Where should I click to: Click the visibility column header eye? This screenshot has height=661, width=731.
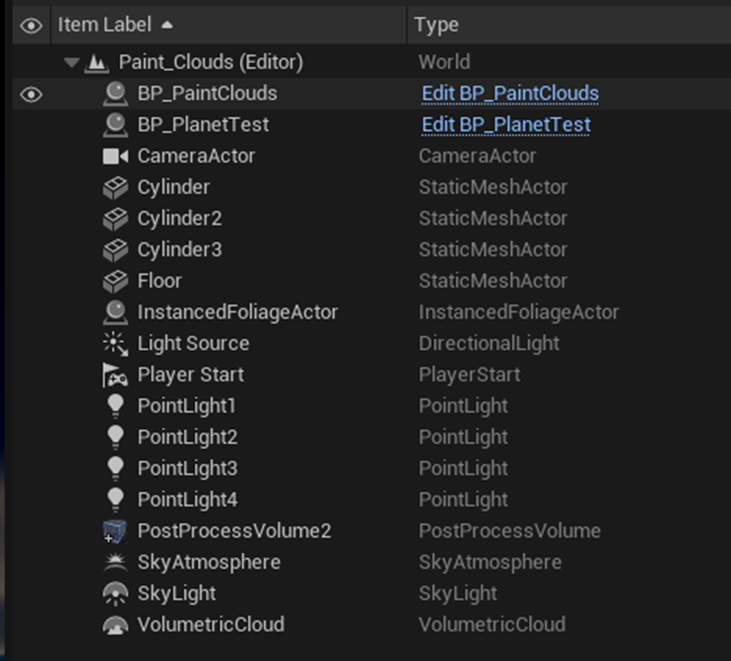tap(32, 25)
